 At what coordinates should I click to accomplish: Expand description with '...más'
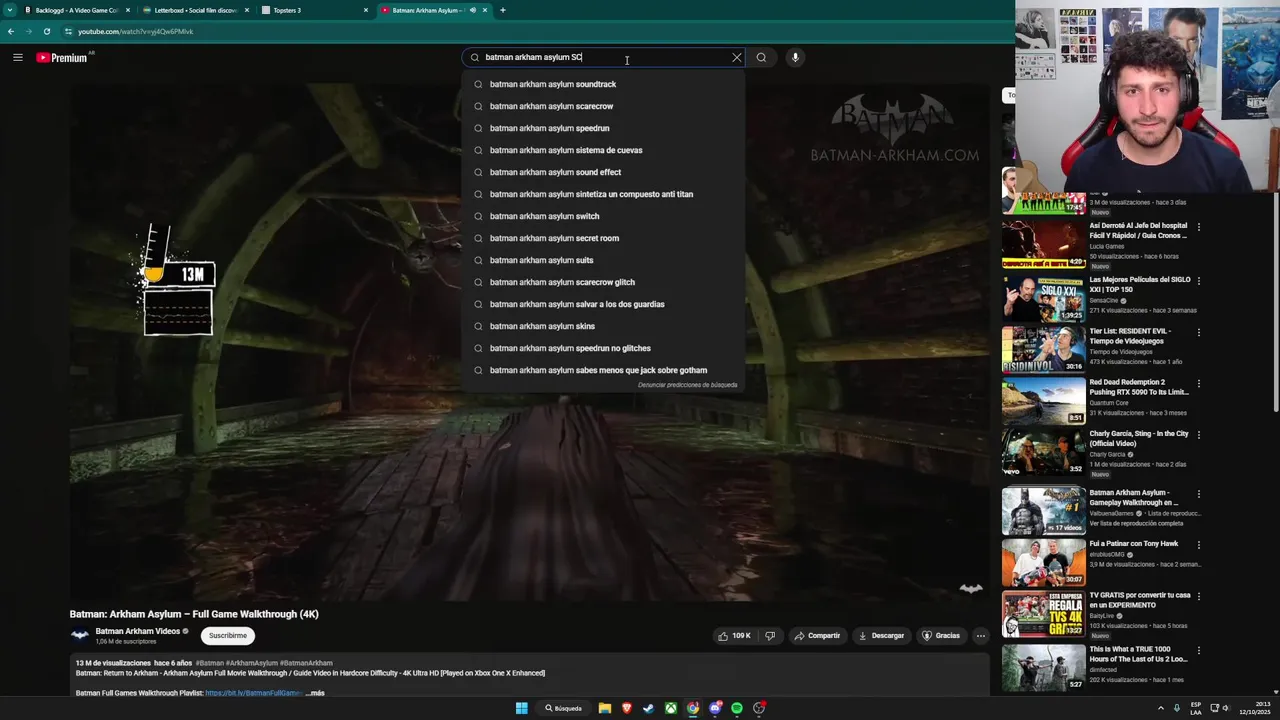315,693
